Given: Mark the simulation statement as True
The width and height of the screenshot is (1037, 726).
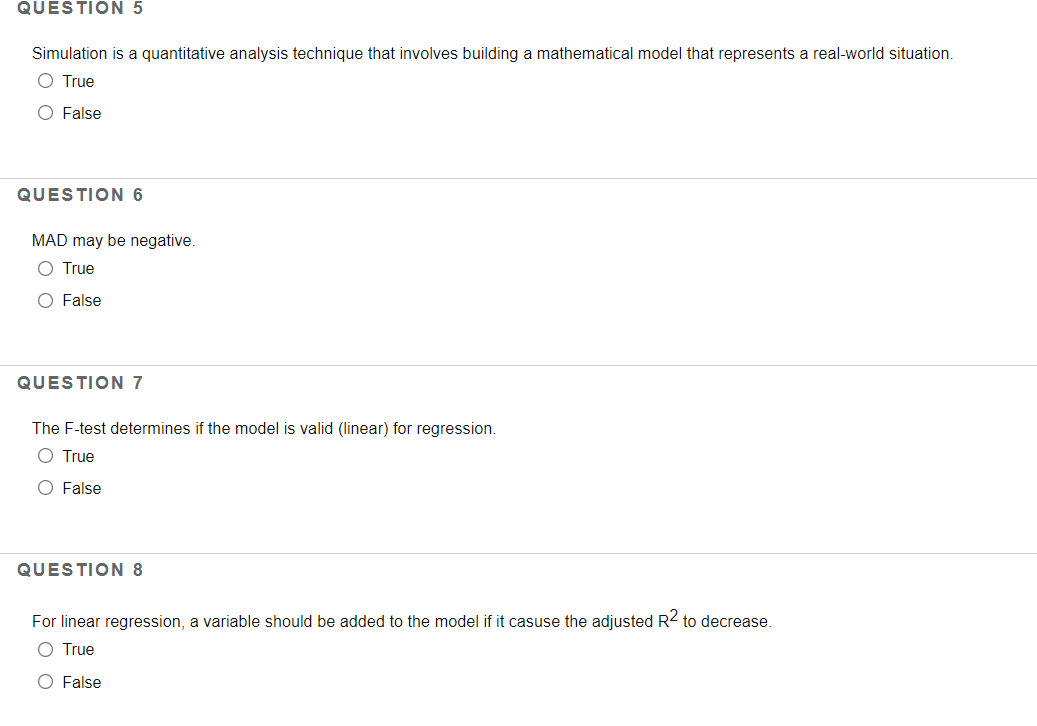Looking at the screenshot, I should pyautogui.click(x=45, y=80).
